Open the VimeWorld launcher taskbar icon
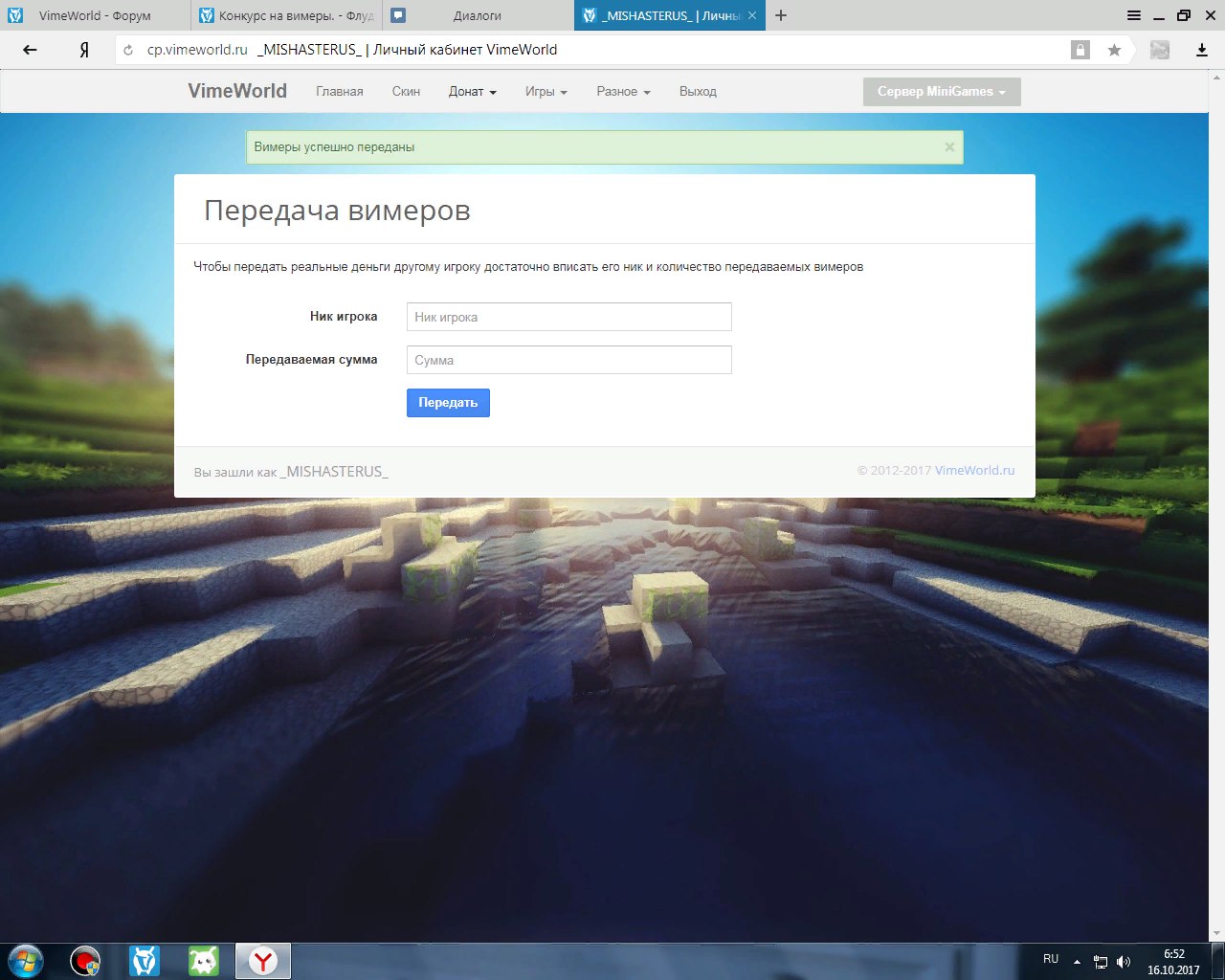The width and height of the screenshot is (1225, 980). [x=145, y=961]
